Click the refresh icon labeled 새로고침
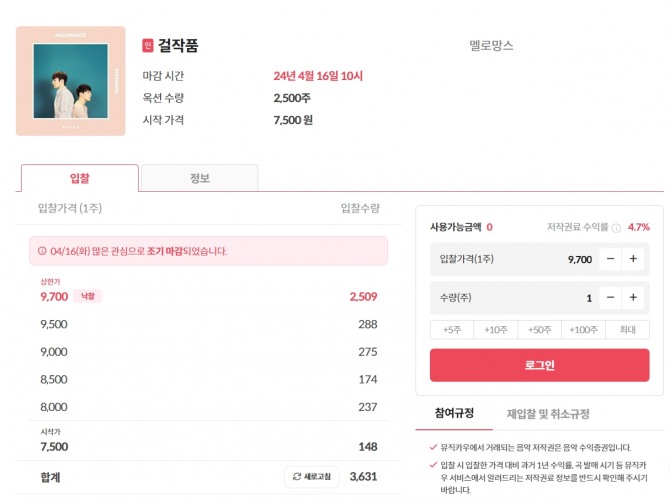This screenshot has height=502, width=670. pos(314,476)
